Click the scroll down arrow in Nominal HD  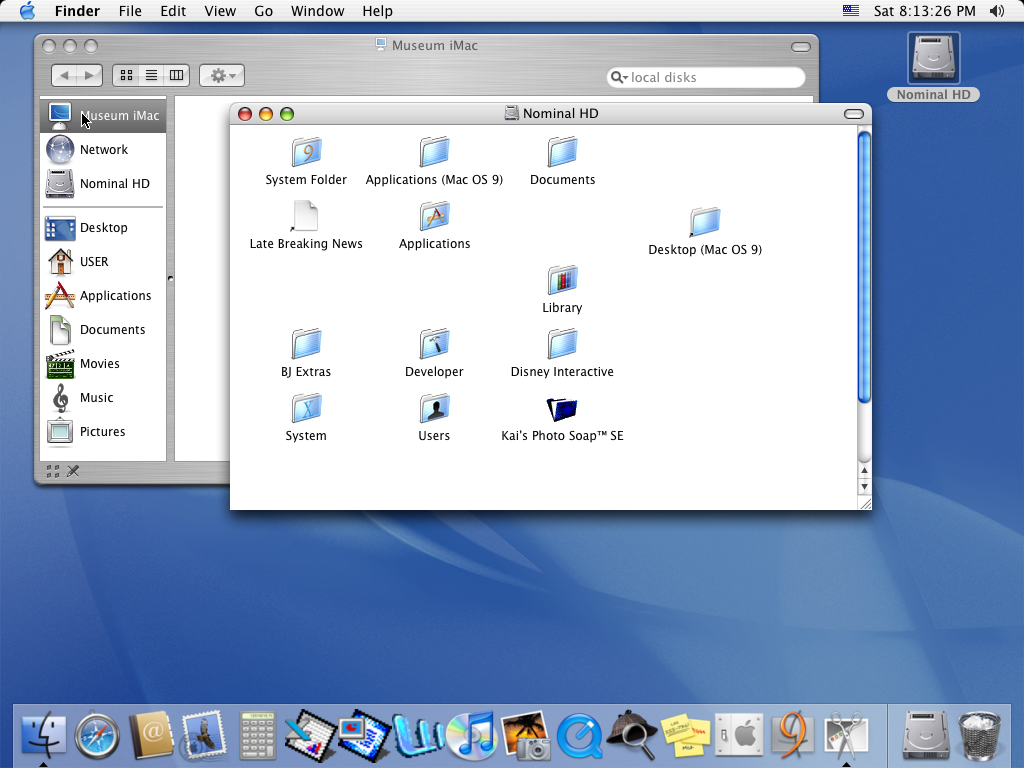coord(864,487)
